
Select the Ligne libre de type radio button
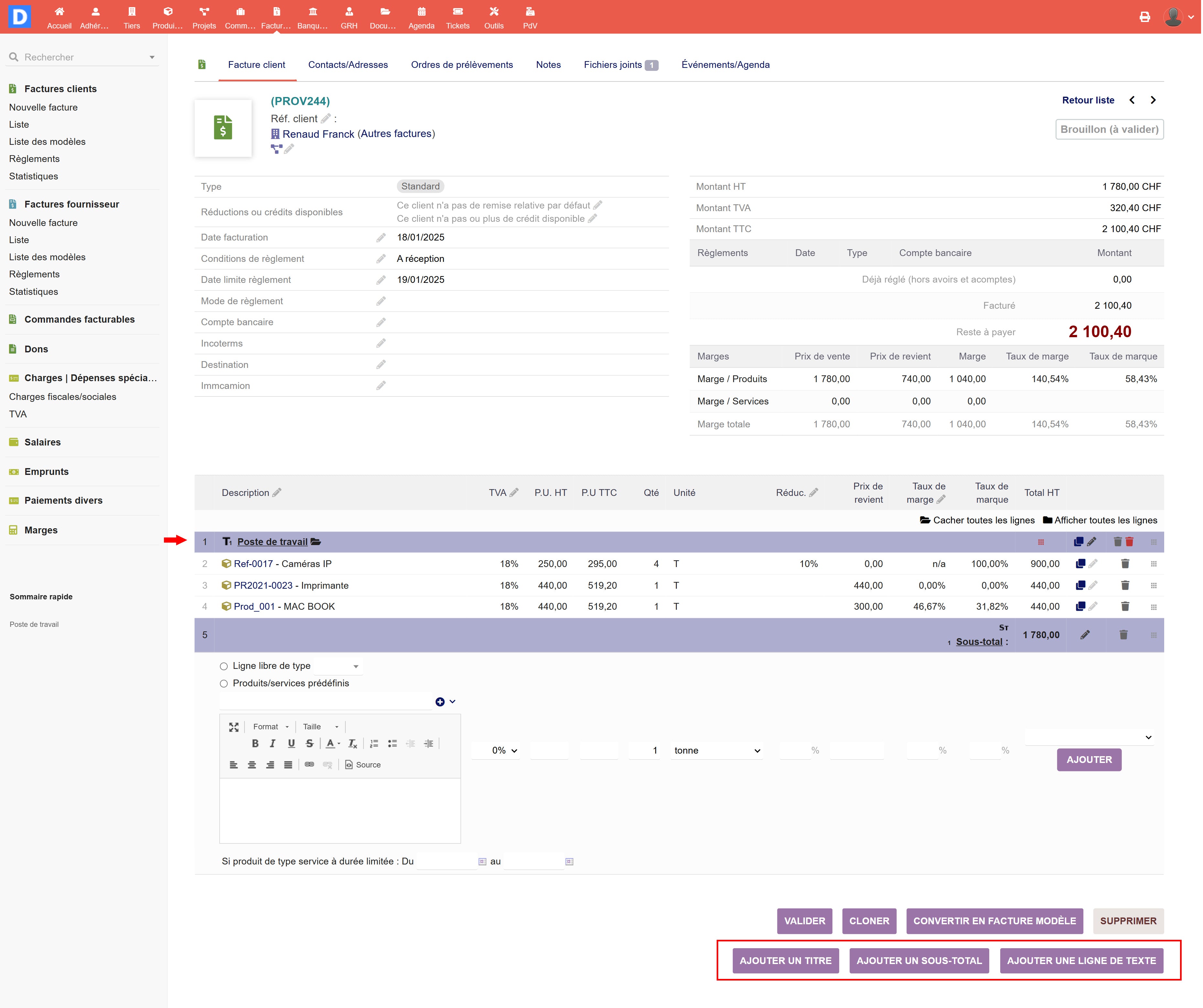224,666
